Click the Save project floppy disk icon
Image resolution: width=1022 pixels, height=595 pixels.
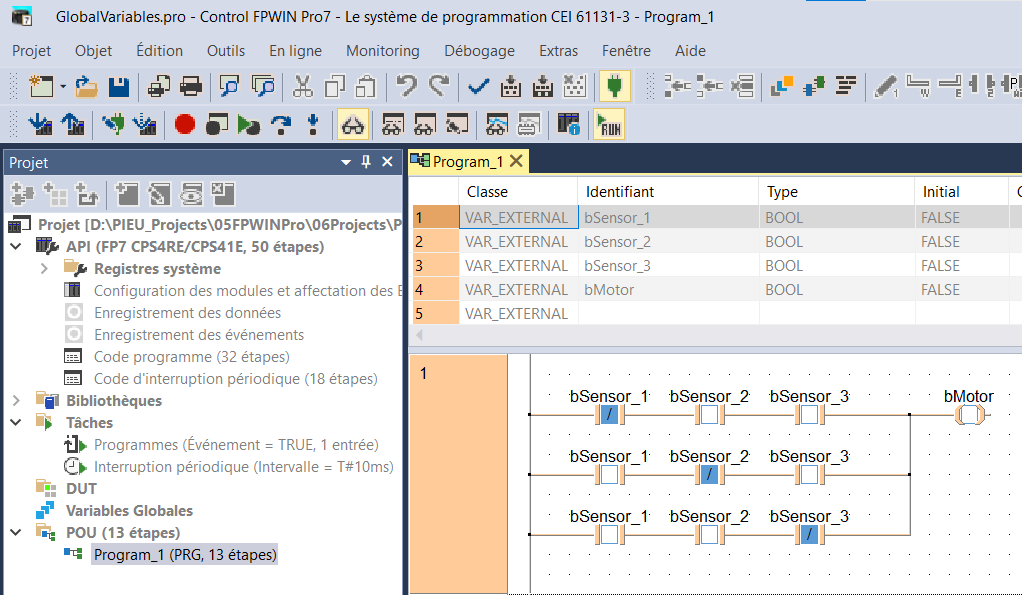[x=118, y=87]
